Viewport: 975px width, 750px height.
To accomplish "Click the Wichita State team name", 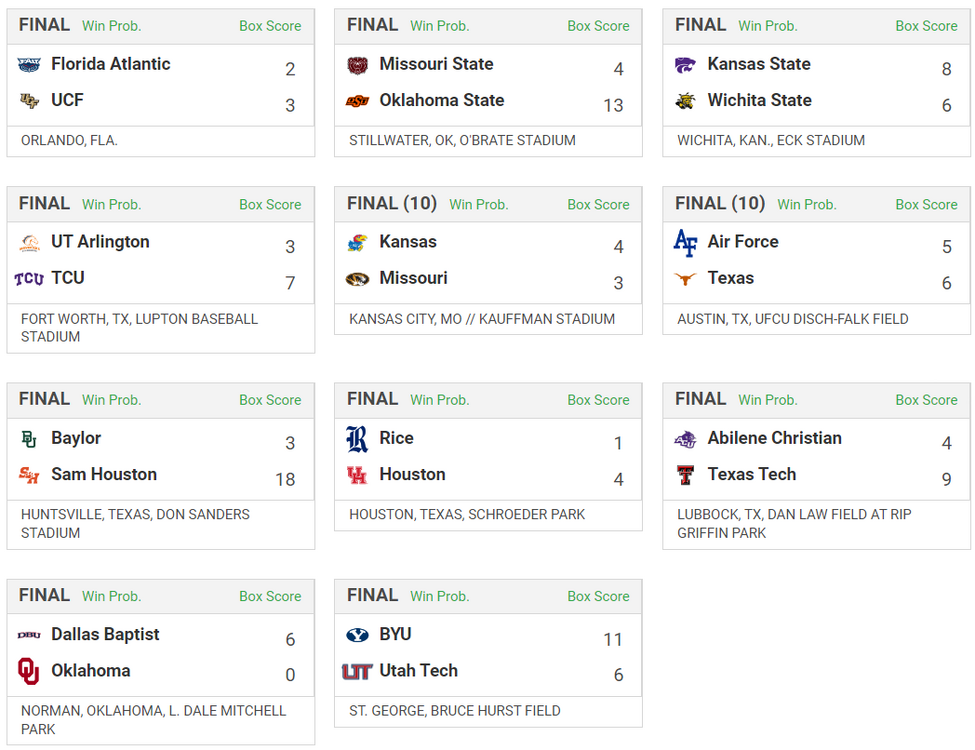I will [x=759, y=100].
